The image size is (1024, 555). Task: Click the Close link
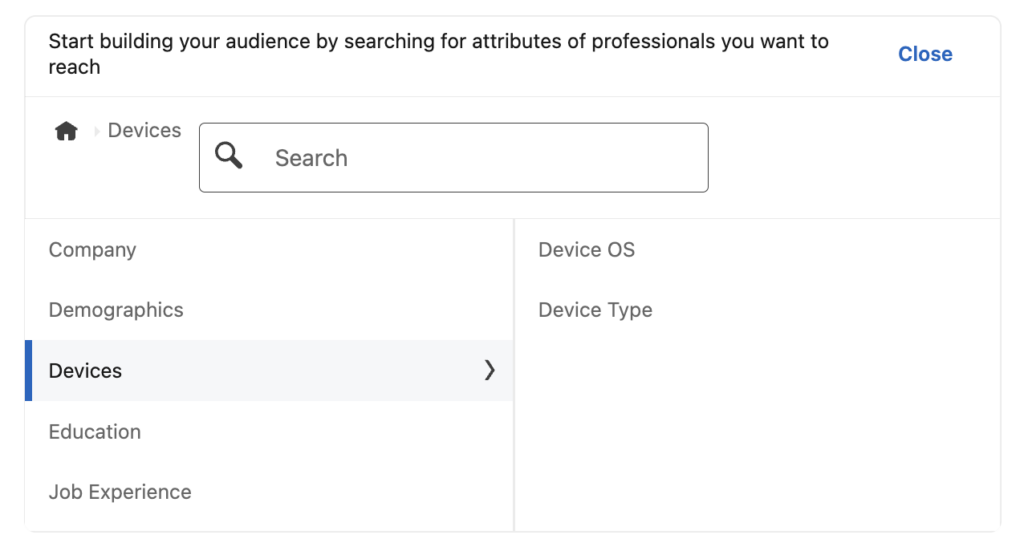925,54
